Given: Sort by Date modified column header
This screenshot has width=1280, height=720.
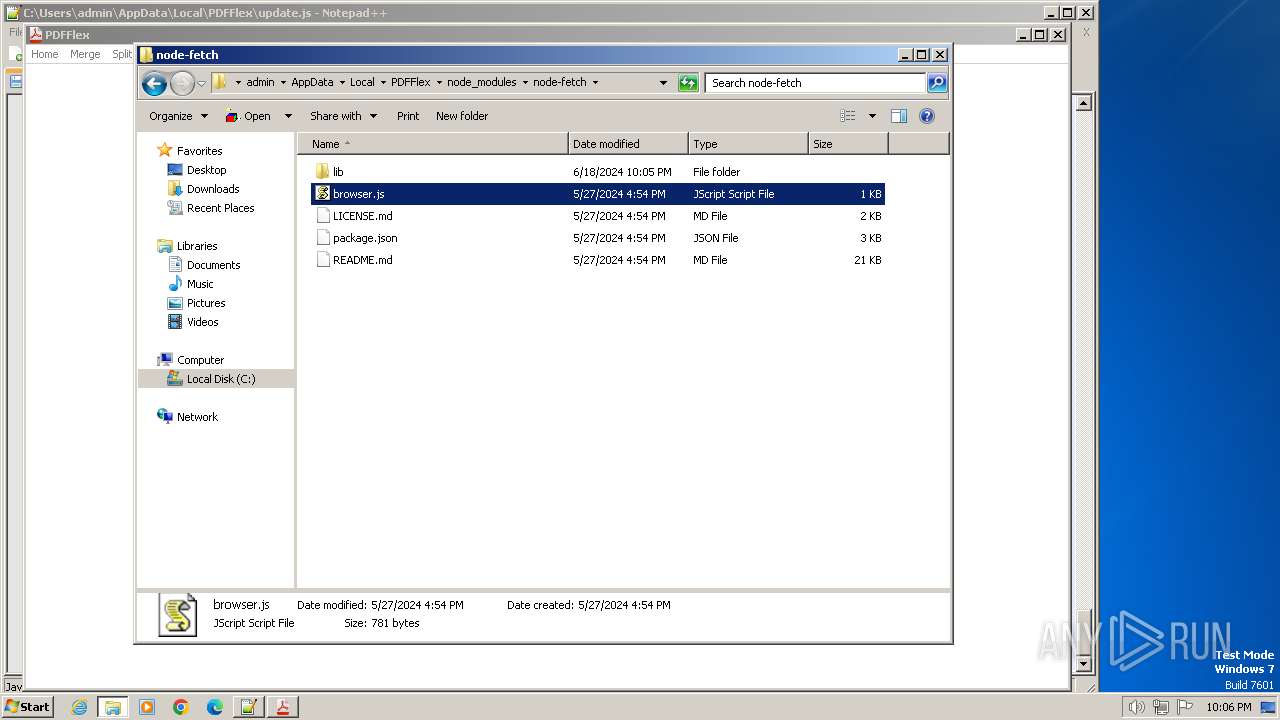Looking at the screenshot, I should [628, 144].
